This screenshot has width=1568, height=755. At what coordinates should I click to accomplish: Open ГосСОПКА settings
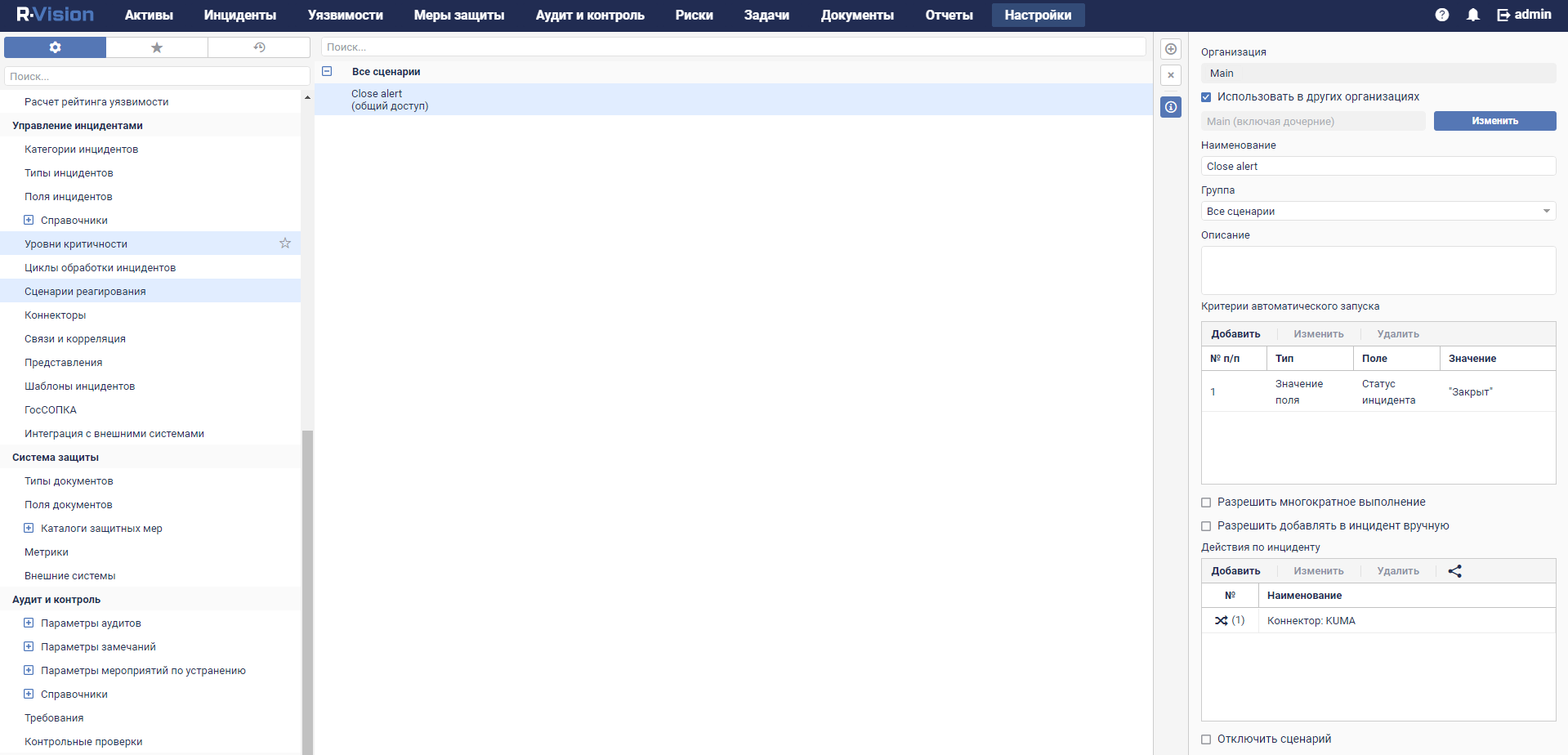(x=51, y=410)
